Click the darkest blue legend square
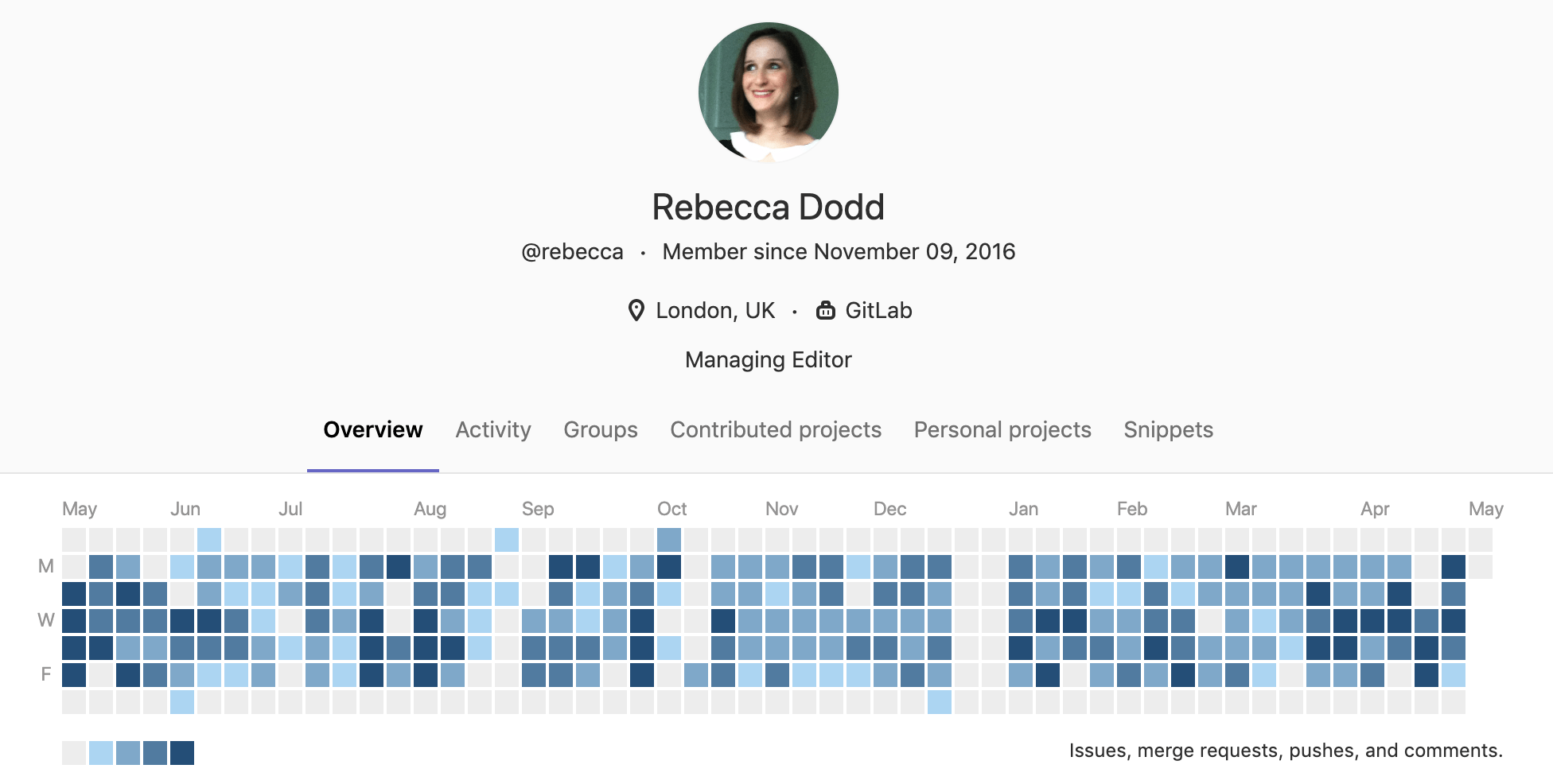Image resolution: width=1553 pixels, height=784 pixels. tap(182, 751)
